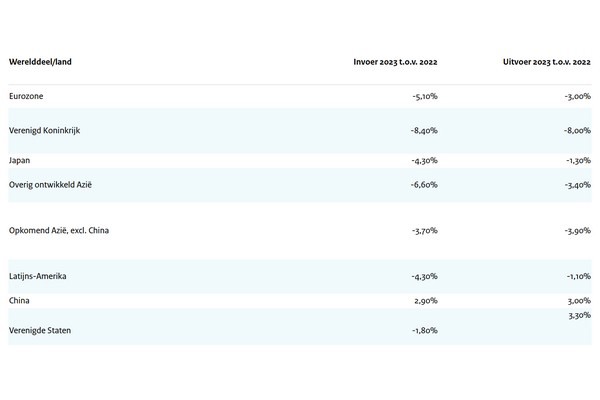Click the Uitvoer 2023 t.o.v. 2022 header
Screen dimensions: 600x400
point(546,62)
